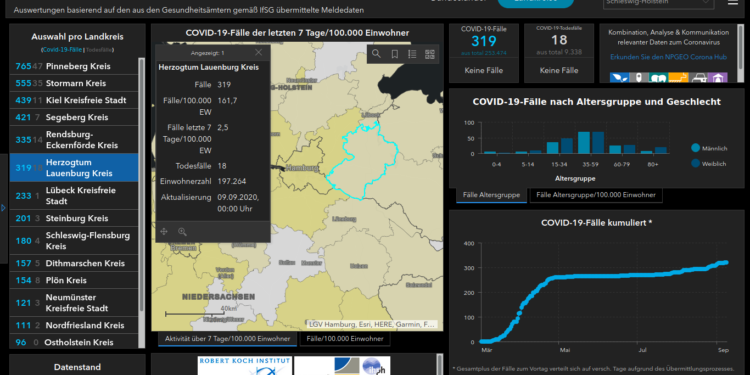Click the COVID-19-Fälle 319 indicator
The image size is (750, 375).
coord(484,41)
